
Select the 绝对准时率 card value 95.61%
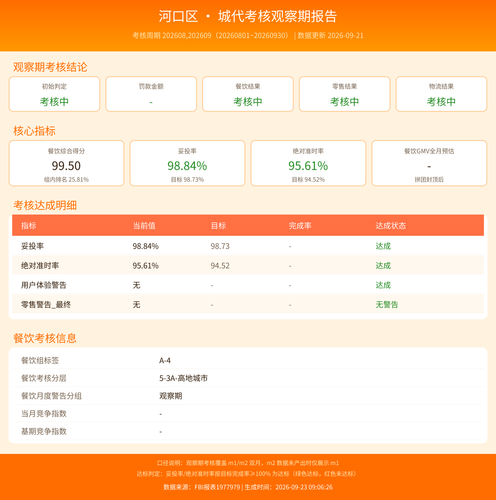coord(308,166)
